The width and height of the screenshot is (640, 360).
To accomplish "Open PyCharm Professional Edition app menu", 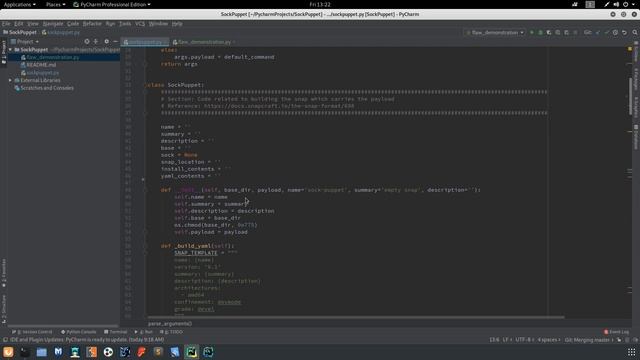I will tap(112, 4).
